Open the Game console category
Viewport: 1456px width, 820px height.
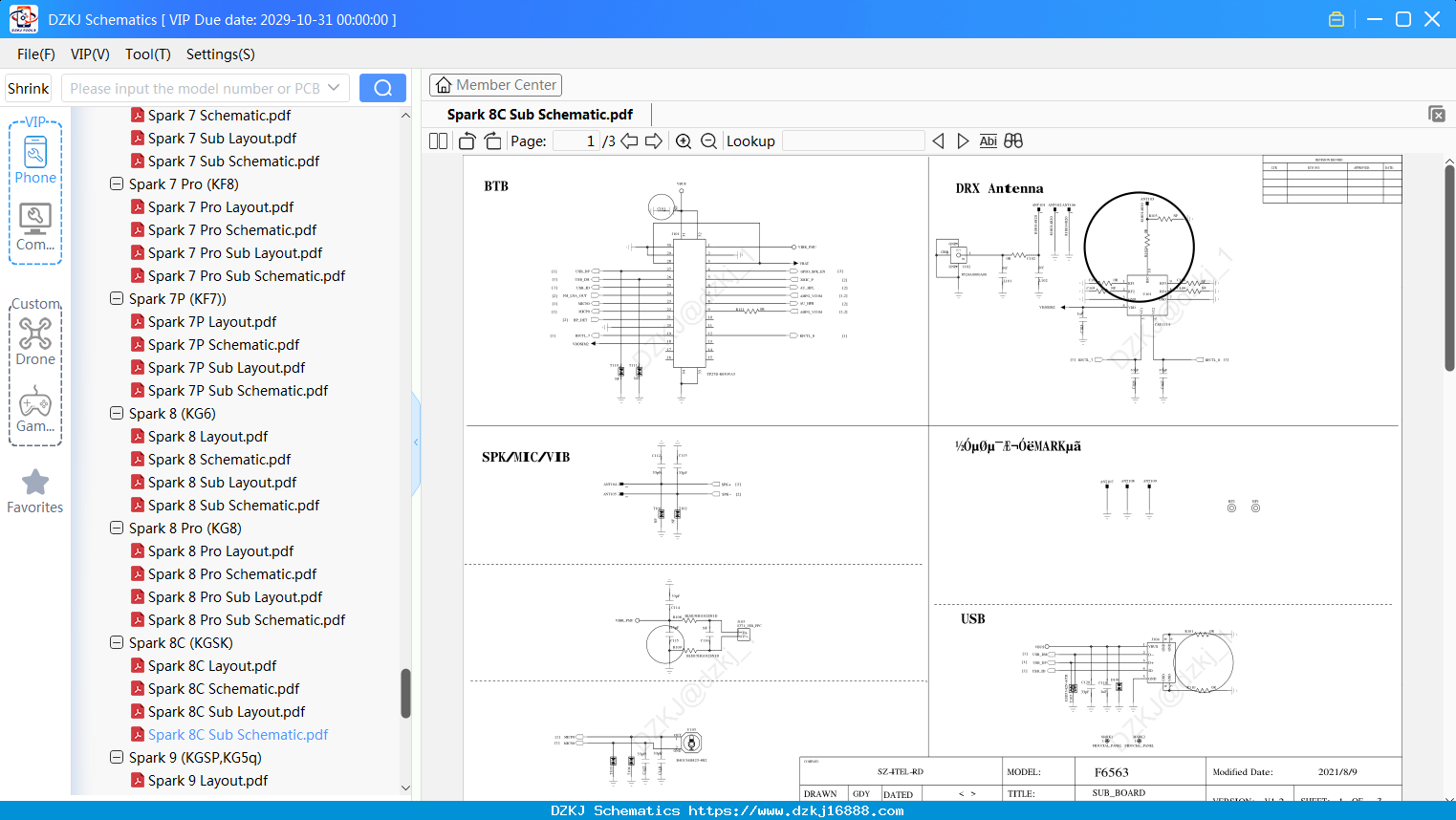35,409
